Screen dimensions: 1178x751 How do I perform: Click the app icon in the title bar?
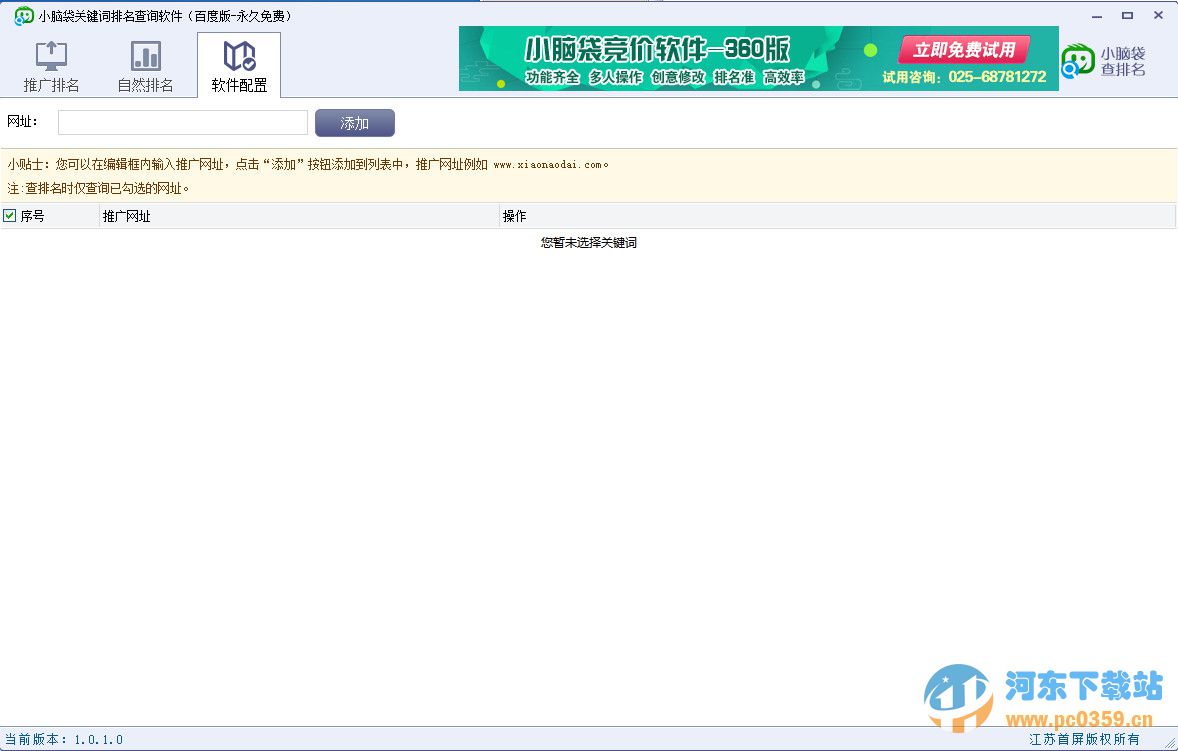[x=22, y=15]
